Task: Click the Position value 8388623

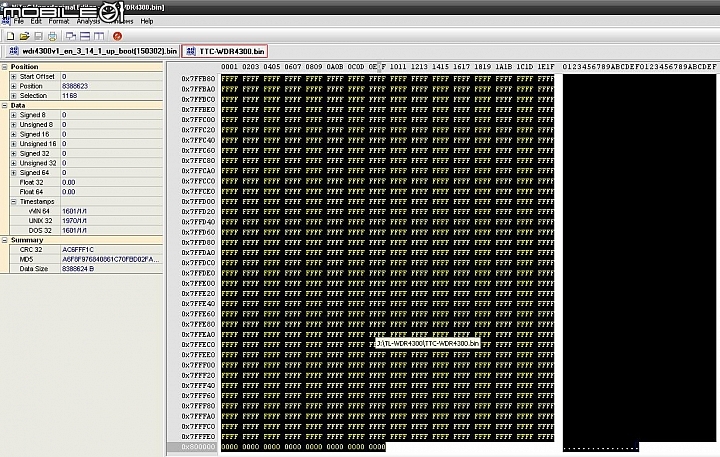Action: tap(75, 86)
